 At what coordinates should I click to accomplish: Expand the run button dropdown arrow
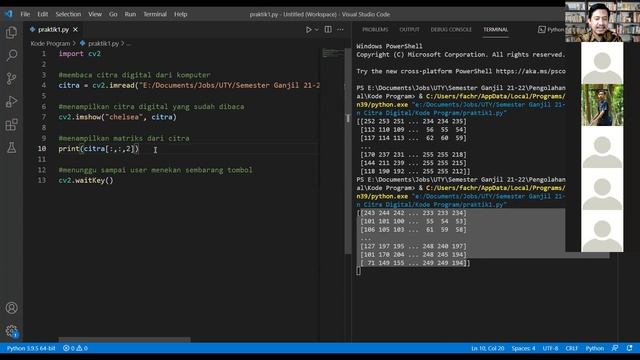[317, 29]
